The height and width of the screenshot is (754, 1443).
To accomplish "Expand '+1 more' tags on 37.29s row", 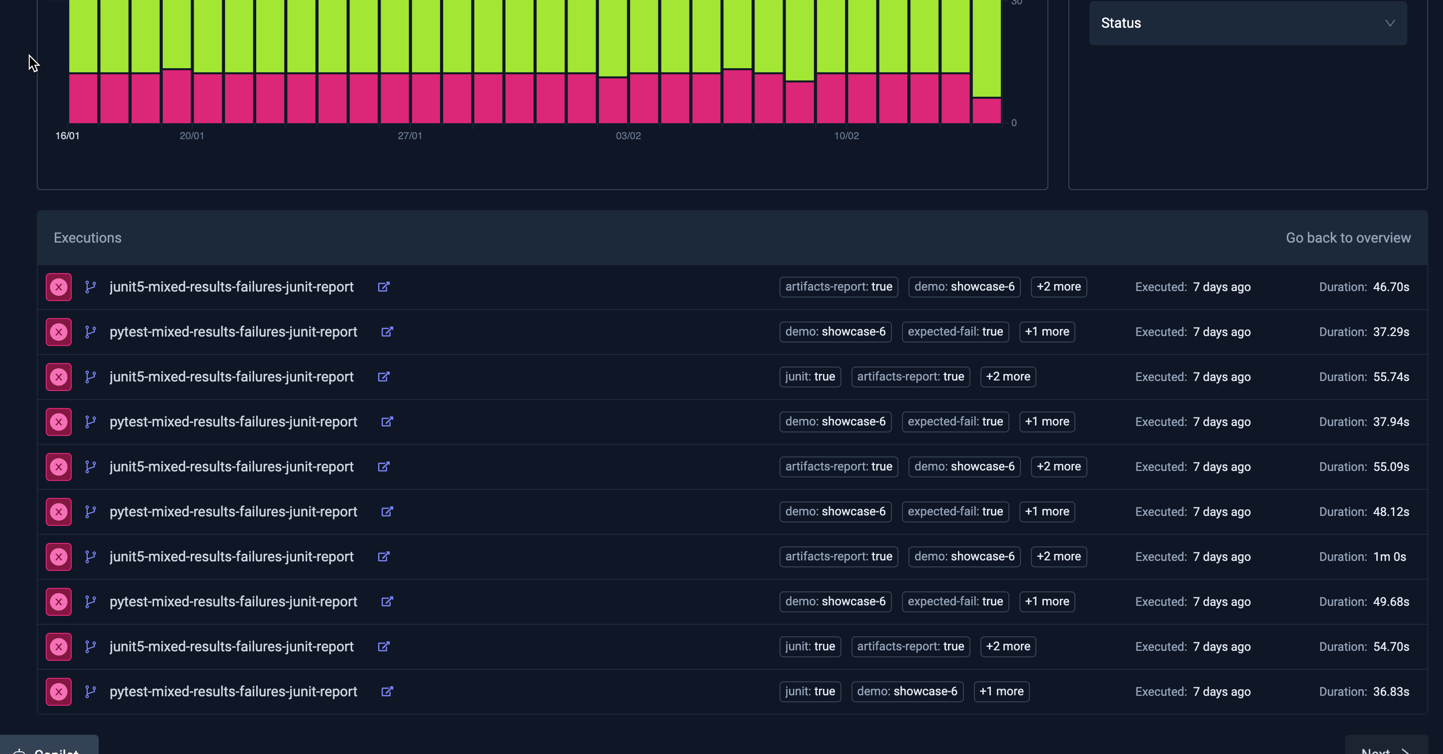I will click(1046, 332).
